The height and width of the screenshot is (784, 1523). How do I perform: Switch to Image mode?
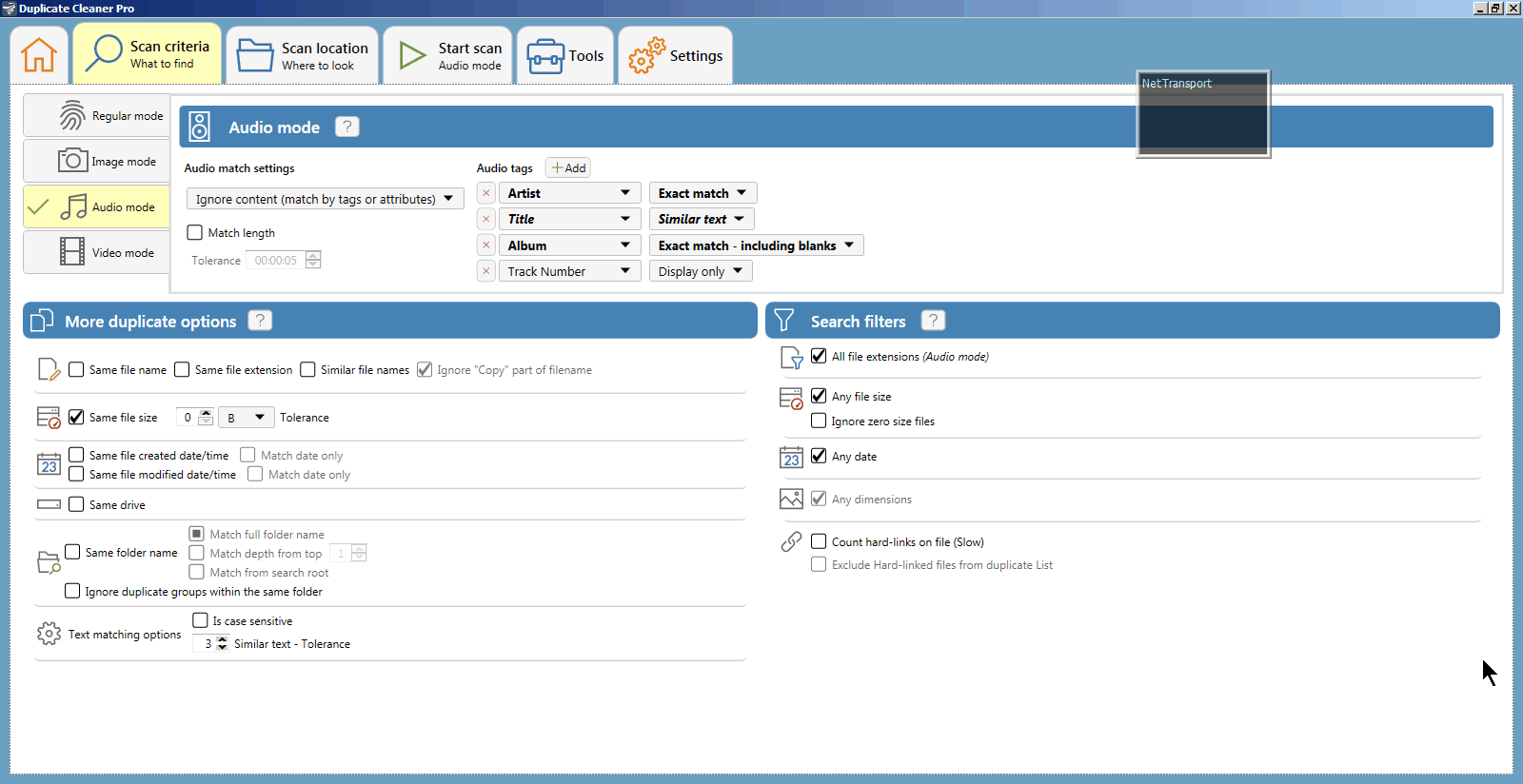pyautogui.click(x=96, y=162)
